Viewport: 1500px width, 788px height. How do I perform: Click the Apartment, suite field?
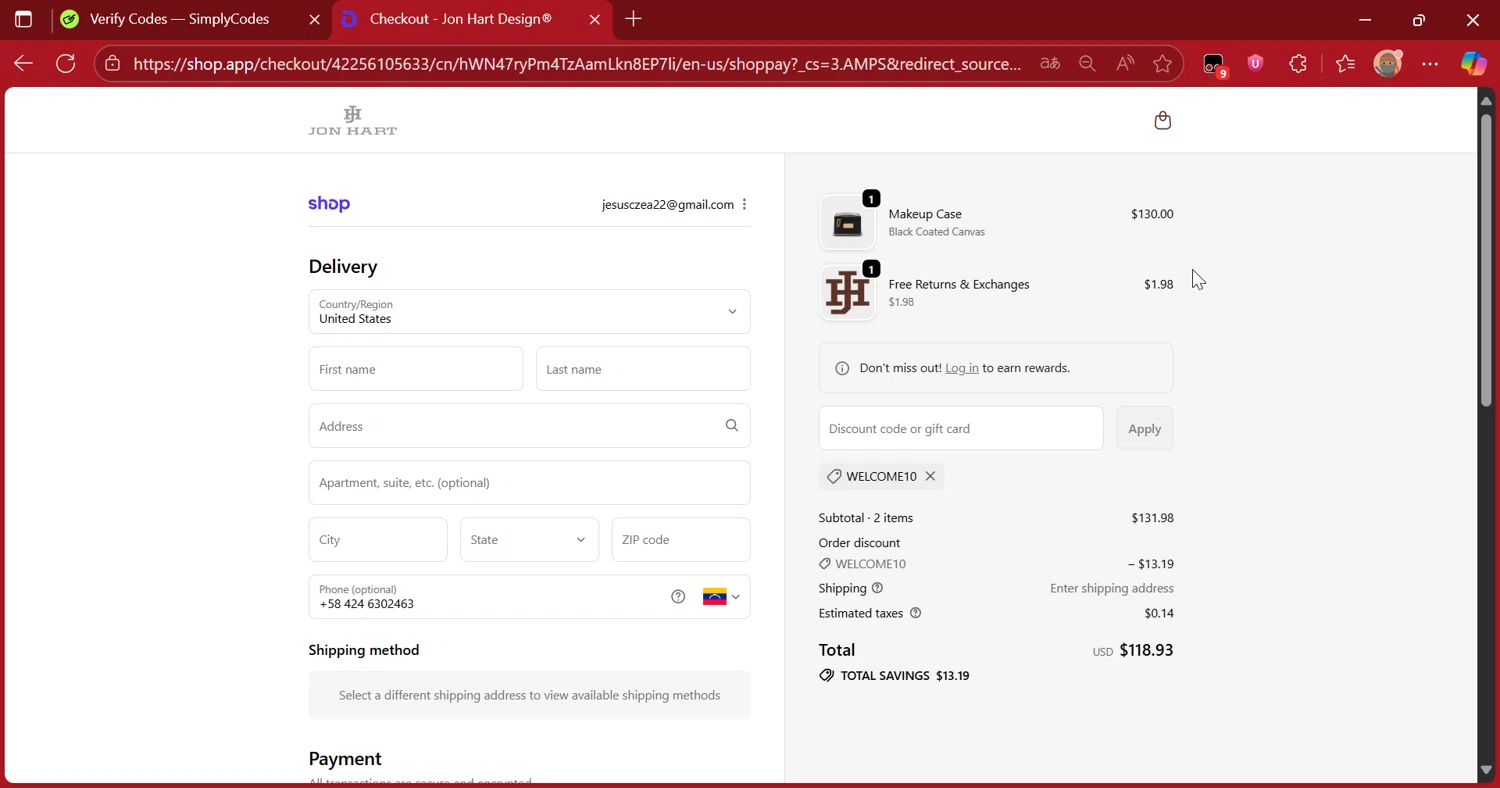click(x=529, y=483)
